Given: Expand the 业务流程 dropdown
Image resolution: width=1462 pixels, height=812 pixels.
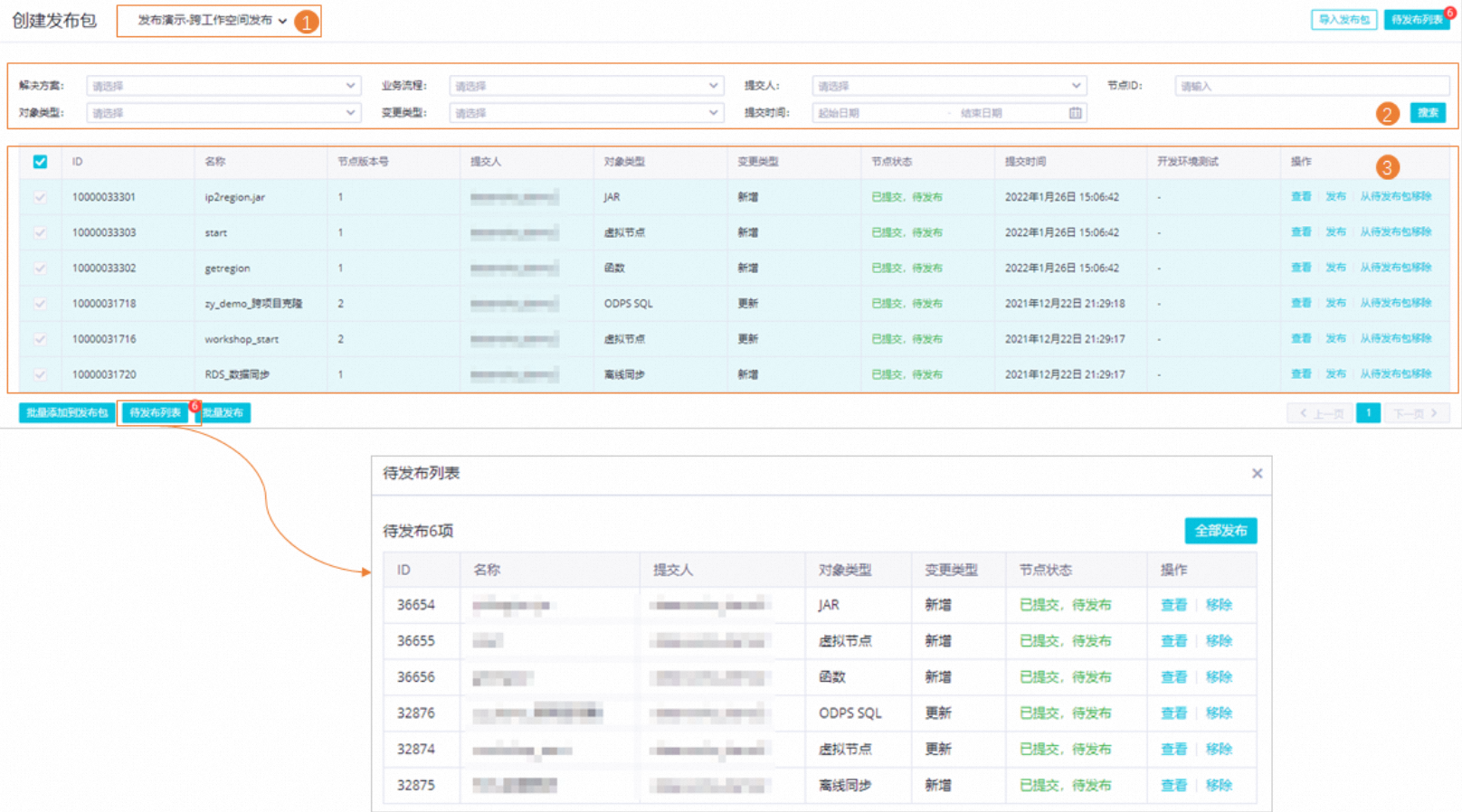Looking at the screenshot, I should (x=586, y=86).
